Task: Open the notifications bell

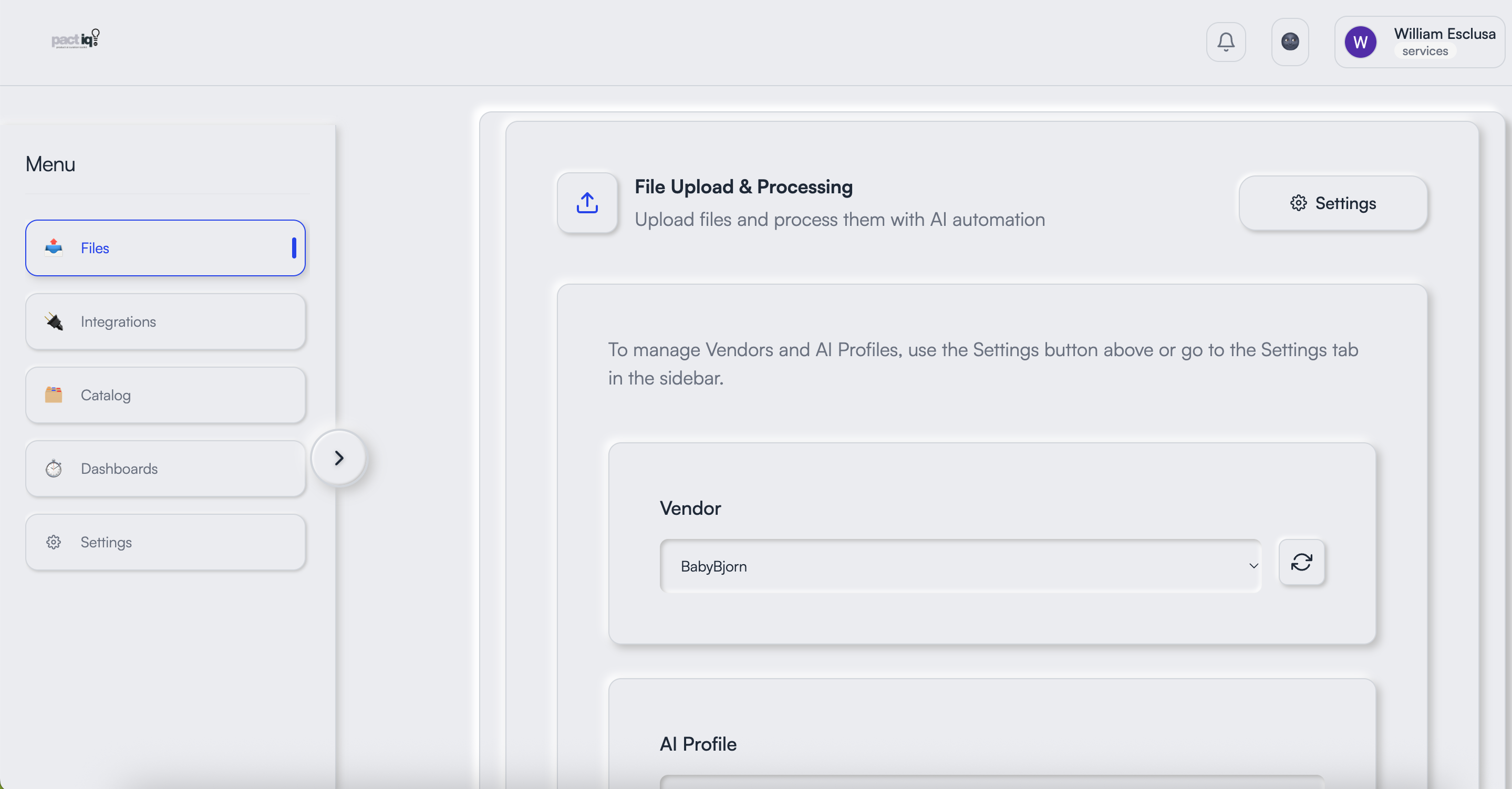Action: tap(1226, 41)
